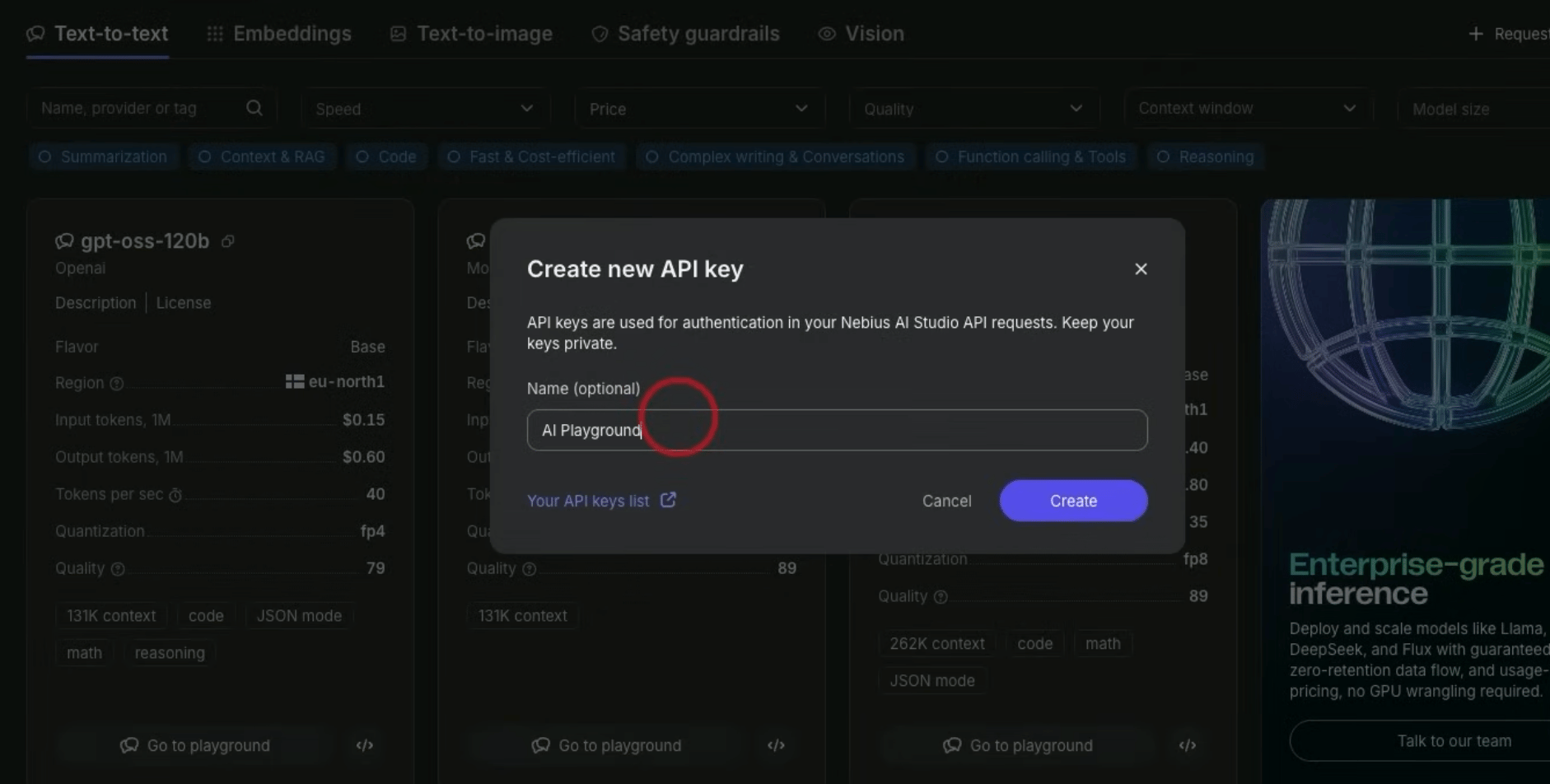This screenshot has height=784, width=1550.
Task: Click the JSON mode tag under 262K context
Action: click(932, 681)
